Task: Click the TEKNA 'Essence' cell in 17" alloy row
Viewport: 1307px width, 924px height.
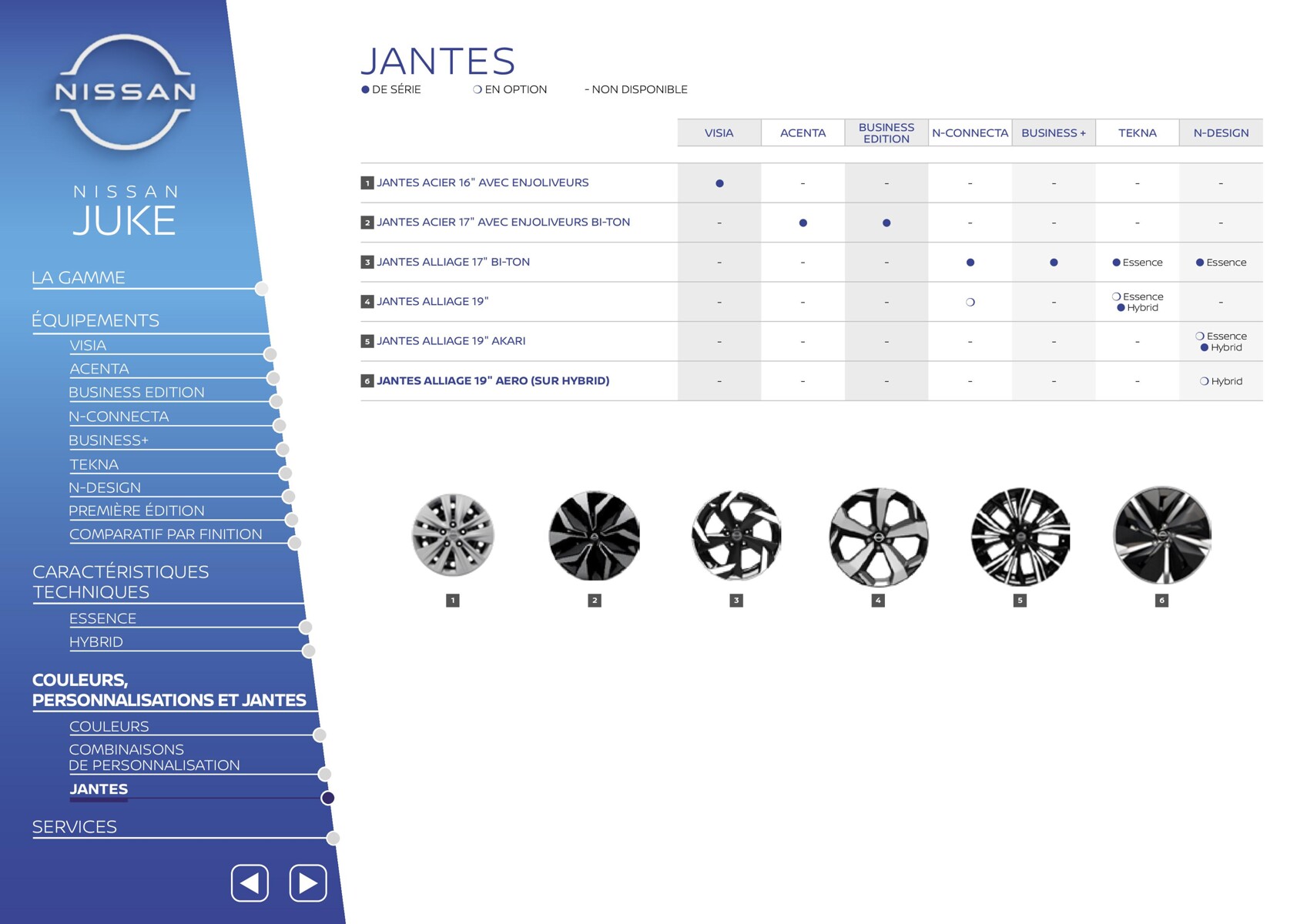Action: pyautogui.click(x=1138, y=263)
